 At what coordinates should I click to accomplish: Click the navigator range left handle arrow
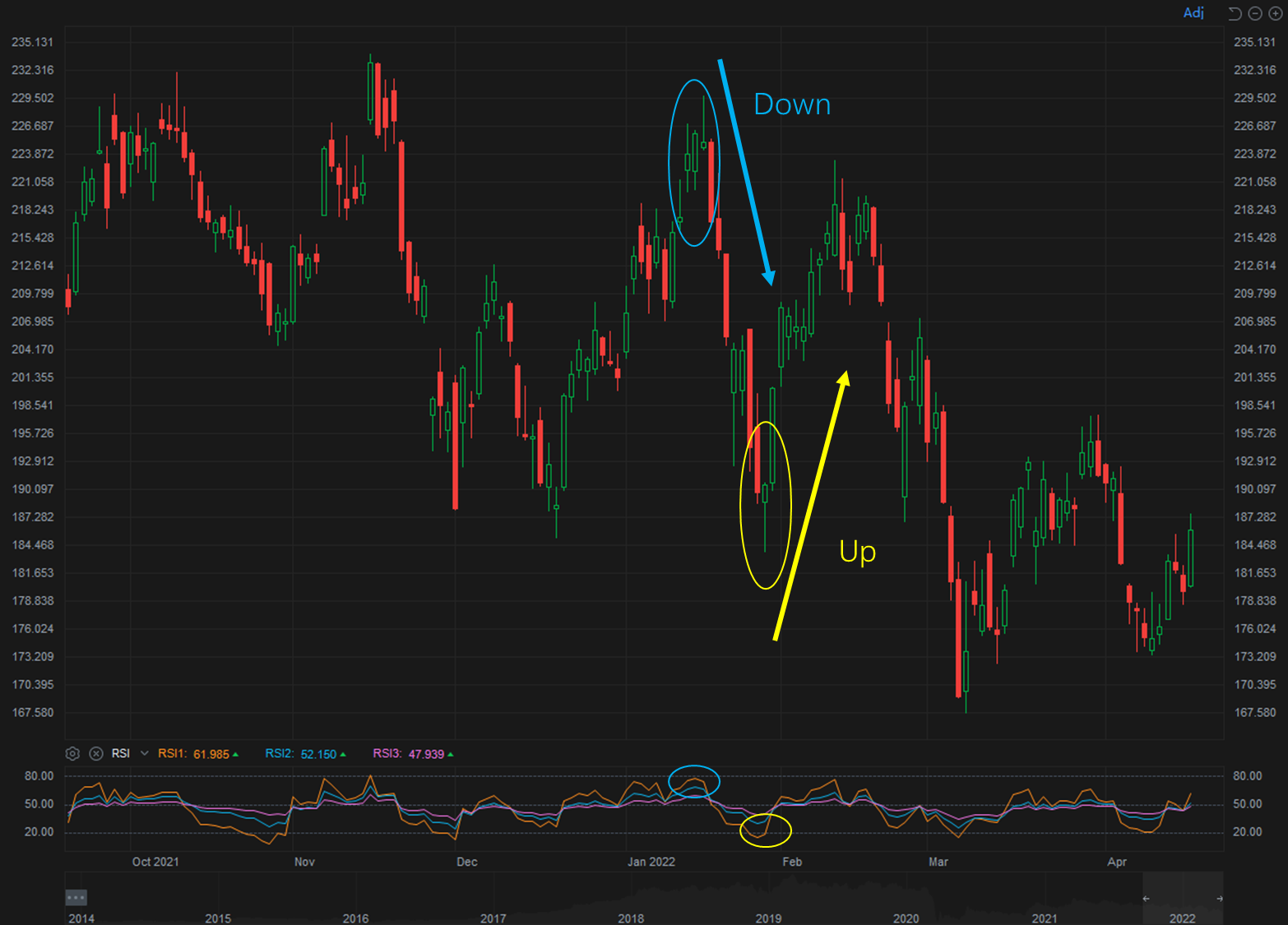(x=1146, y=899)
